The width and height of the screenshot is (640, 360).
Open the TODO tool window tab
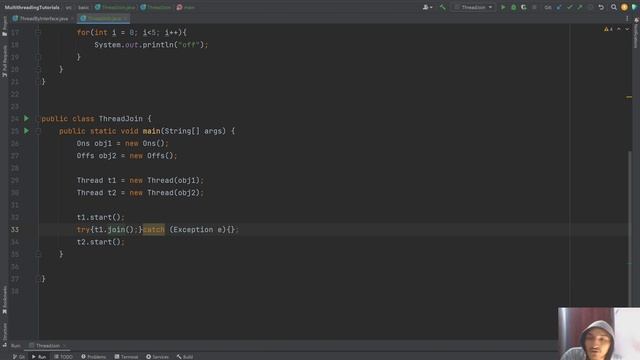coord(63,357)
